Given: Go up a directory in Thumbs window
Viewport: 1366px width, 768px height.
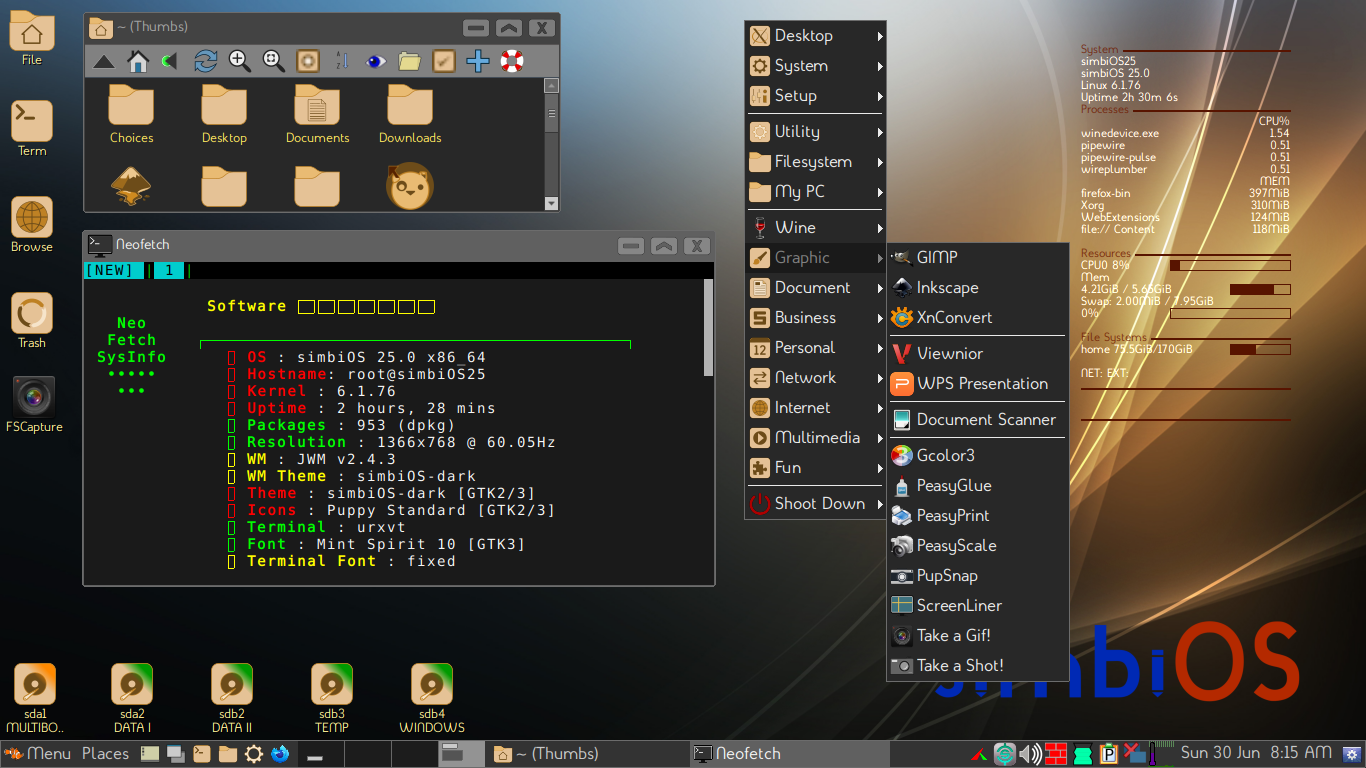Looking at the screenshot, I should coord(104,62).
